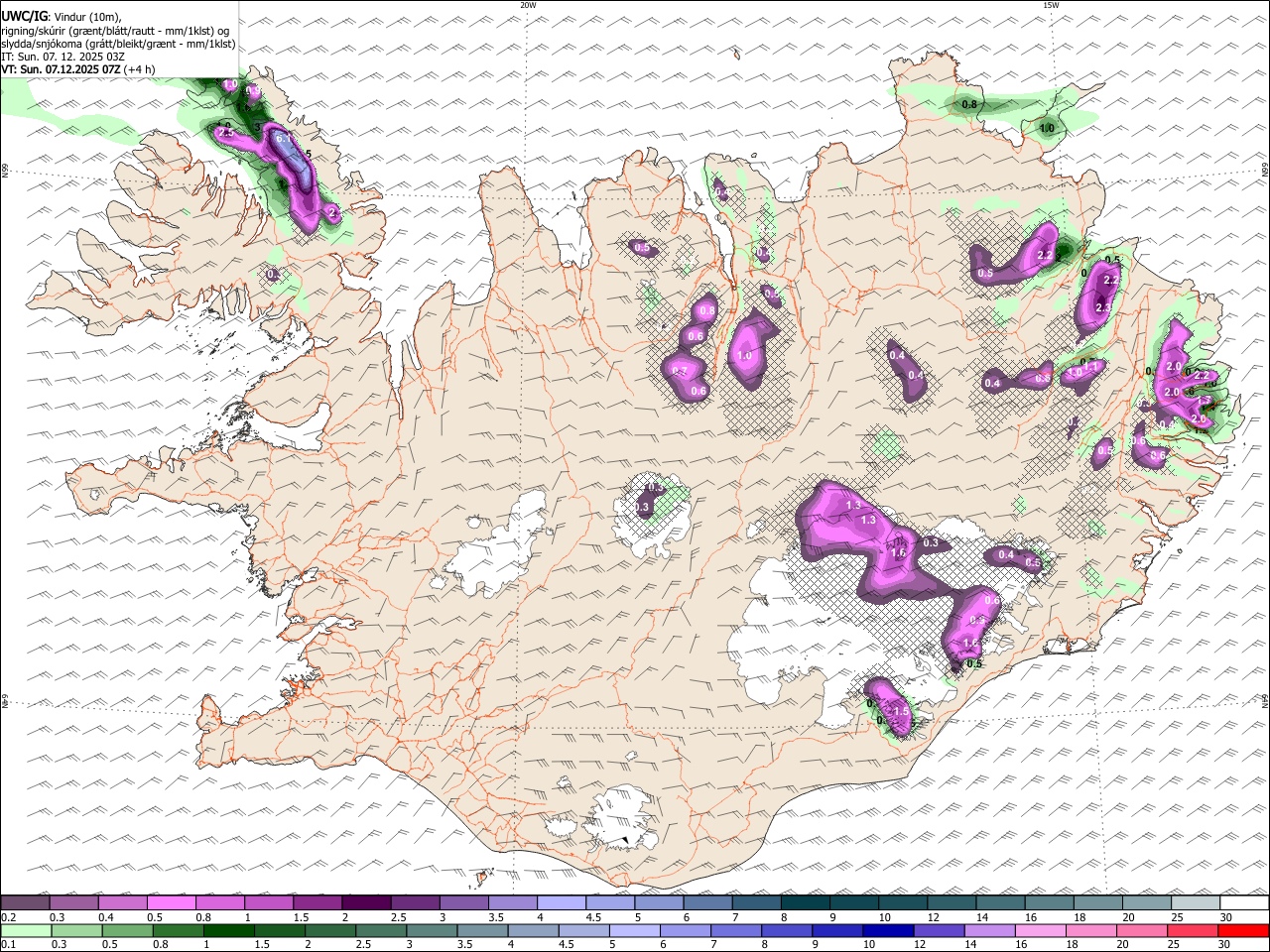Click the 'Vindur (10m)' label
Viewport: 1270px width, 952px height.
coord(87,17)
